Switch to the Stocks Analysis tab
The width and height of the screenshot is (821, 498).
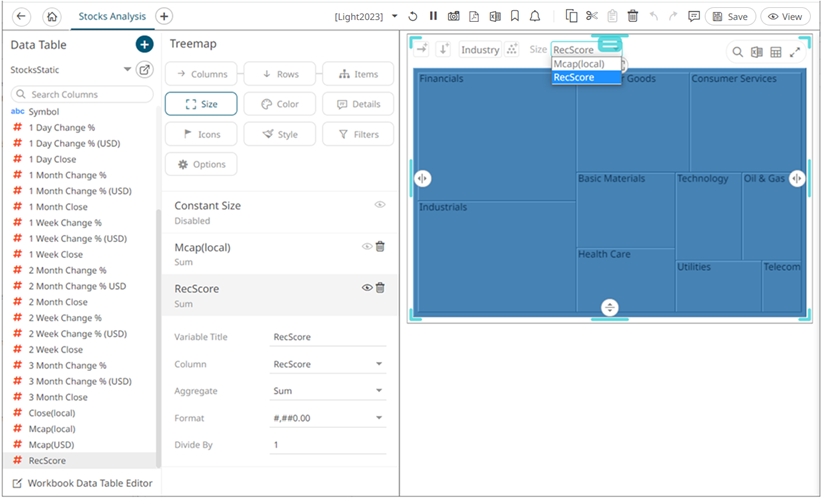coord(111,16)
